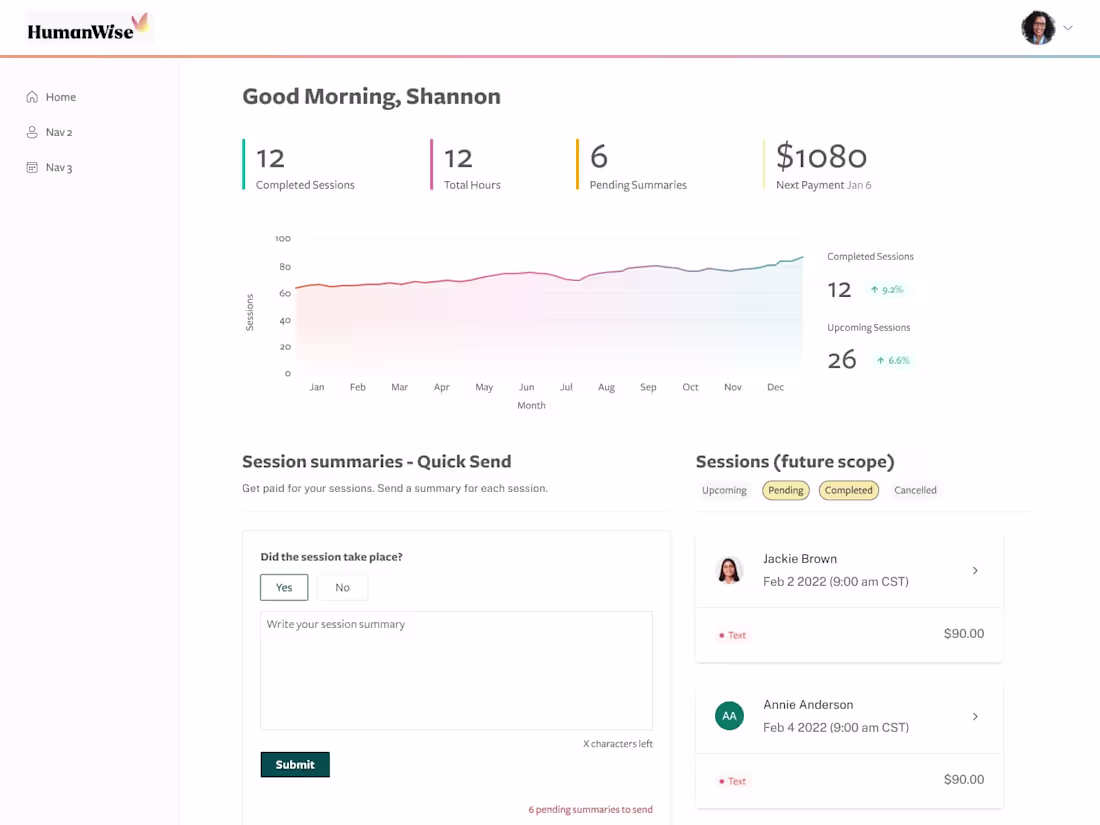Click the Submit button
The image size is (1100, 825).
pos(295,764)
